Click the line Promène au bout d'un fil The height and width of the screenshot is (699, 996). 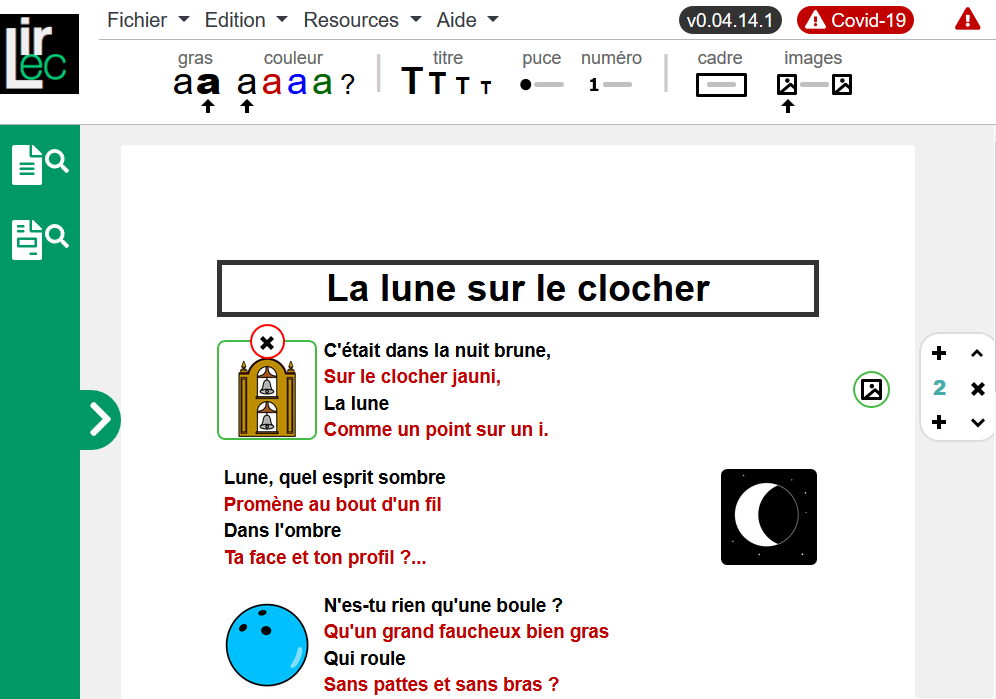[x=332, y=504]
